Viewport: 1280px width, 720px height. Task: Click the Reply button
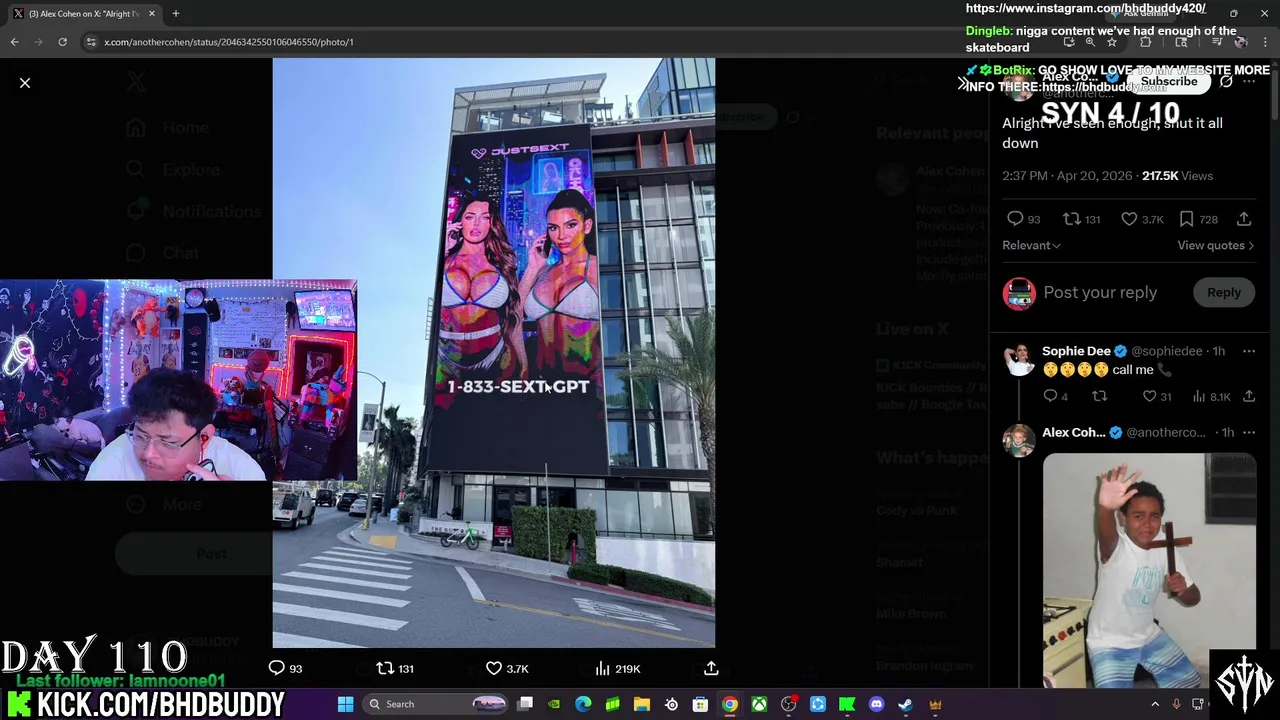tap(1223, 292)
